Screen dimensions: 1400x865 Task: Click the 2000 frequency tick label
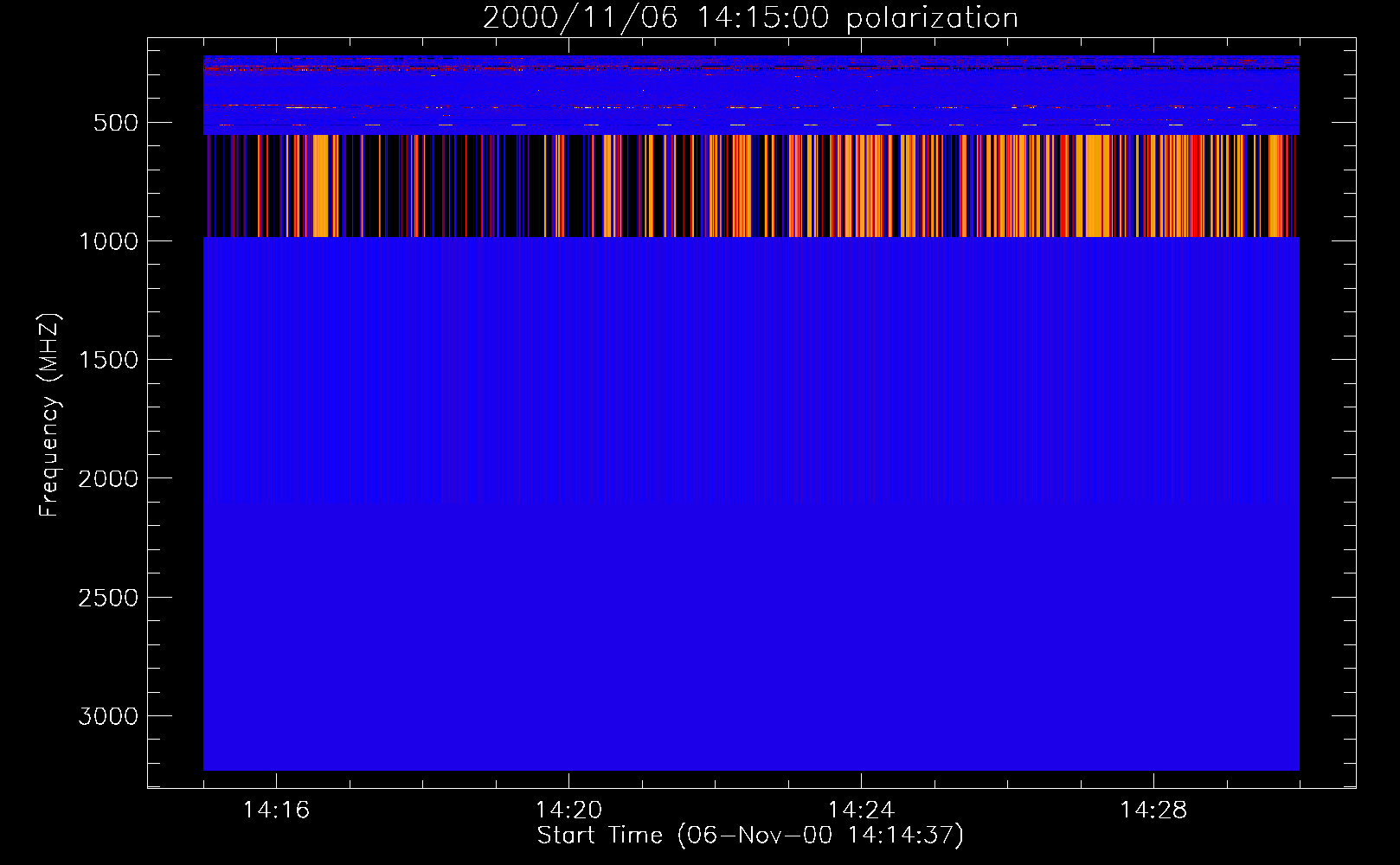[x=108, y=478]
